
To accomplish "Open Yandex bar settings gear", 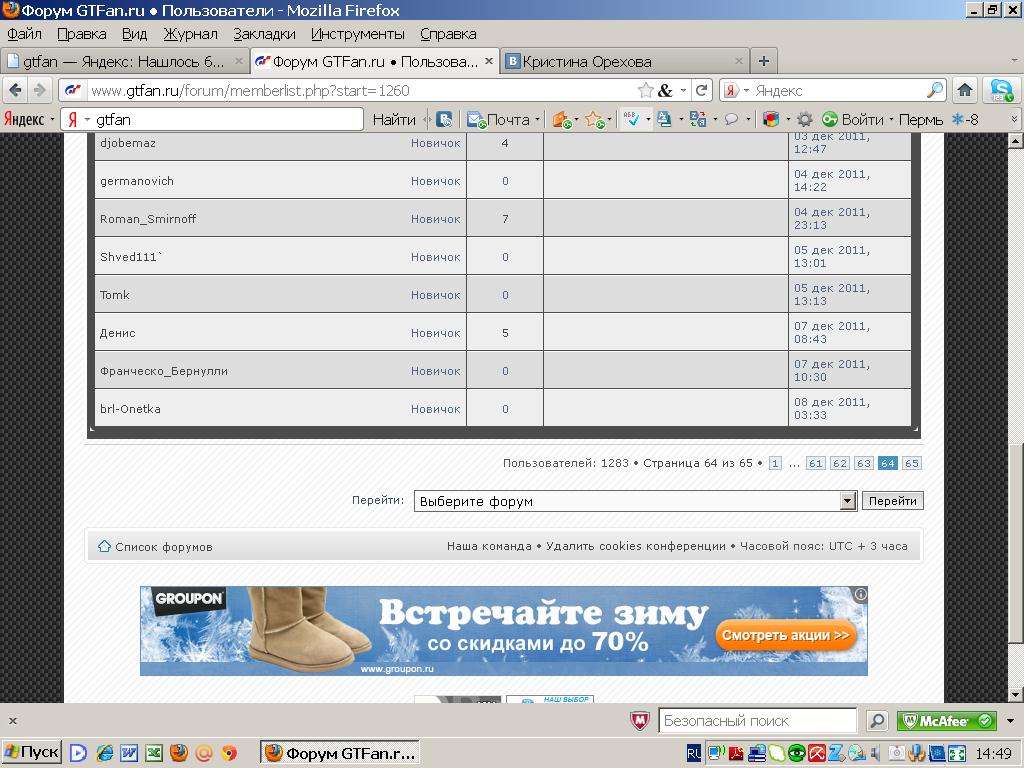I will pos(805,120).
